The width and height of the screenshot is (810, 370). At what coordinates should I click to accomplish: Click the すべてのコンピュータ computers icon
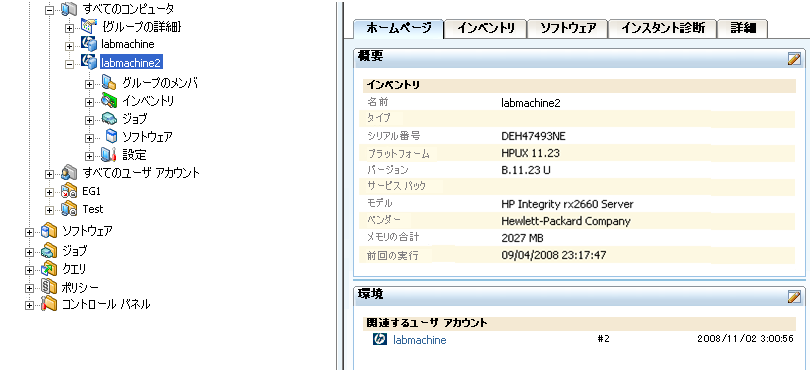point(69,8)
